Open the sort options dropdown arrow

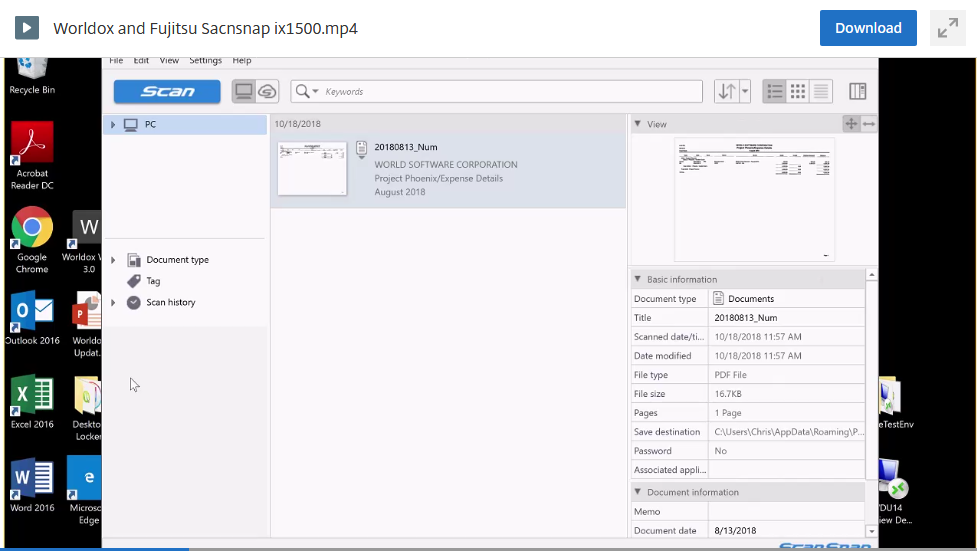point(745,92)
